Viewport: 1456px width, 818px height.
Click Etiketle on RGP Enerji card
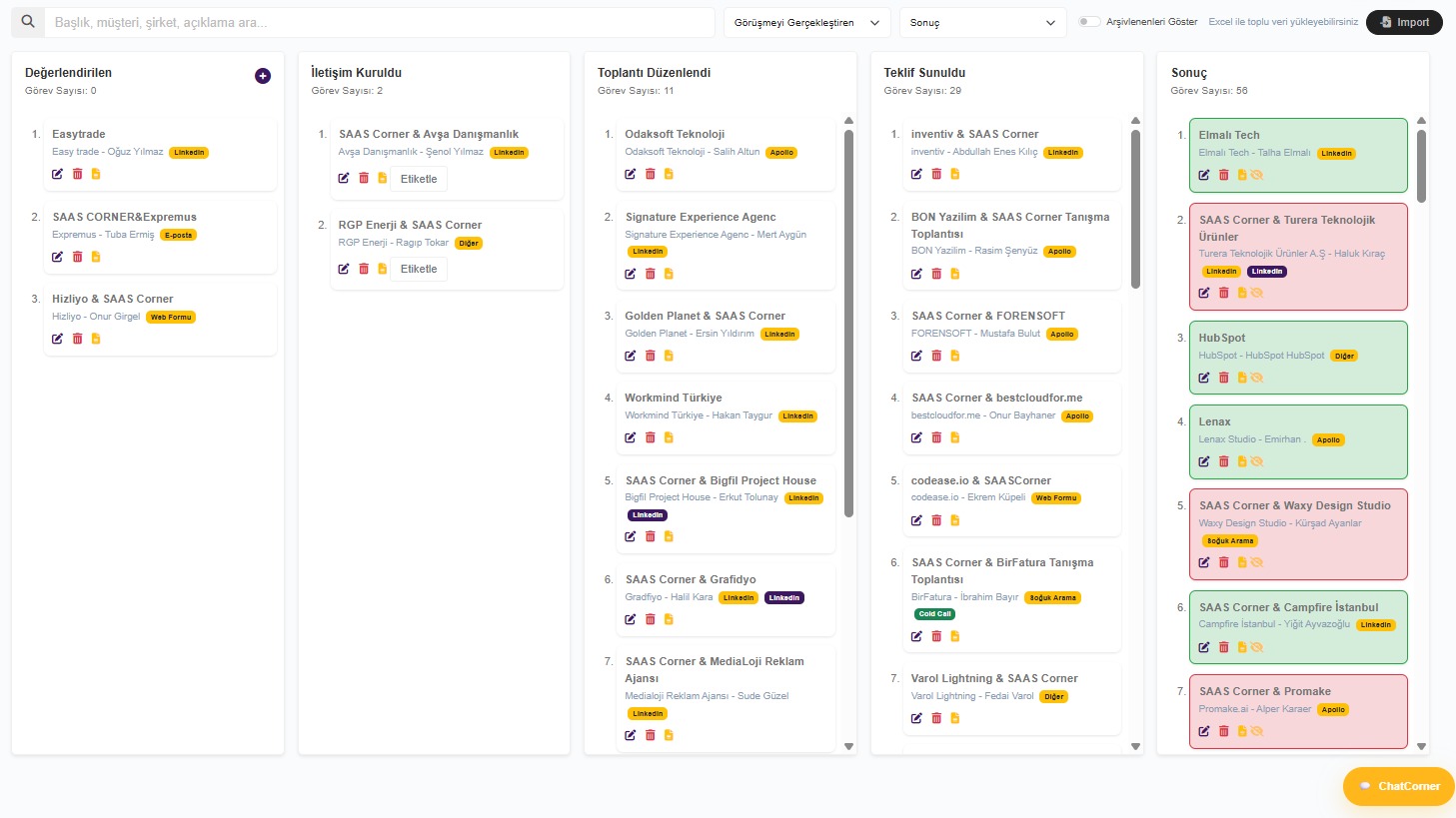coord(419,269)
